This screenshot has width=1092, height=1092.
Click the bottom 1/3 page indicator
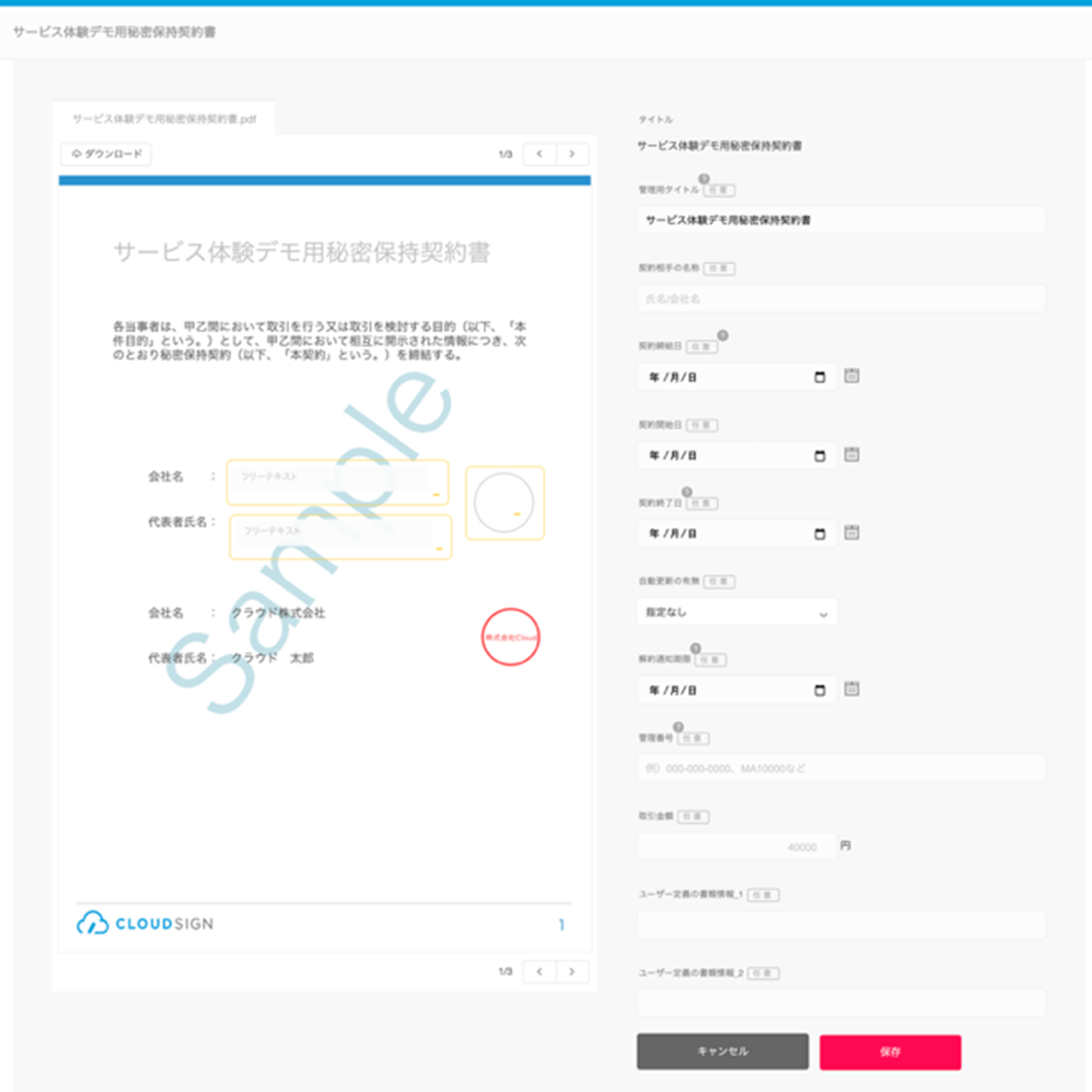[x=505, y=971]
